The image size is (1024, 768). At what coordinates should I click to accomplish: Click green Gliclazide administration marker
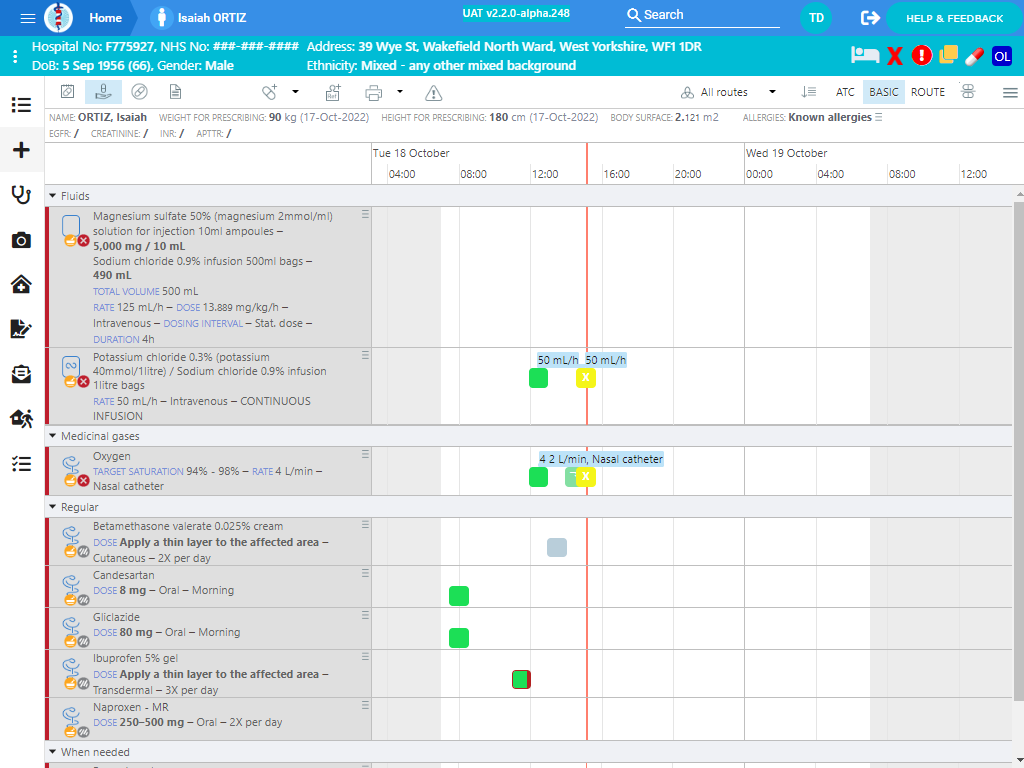tap(459, 638)
